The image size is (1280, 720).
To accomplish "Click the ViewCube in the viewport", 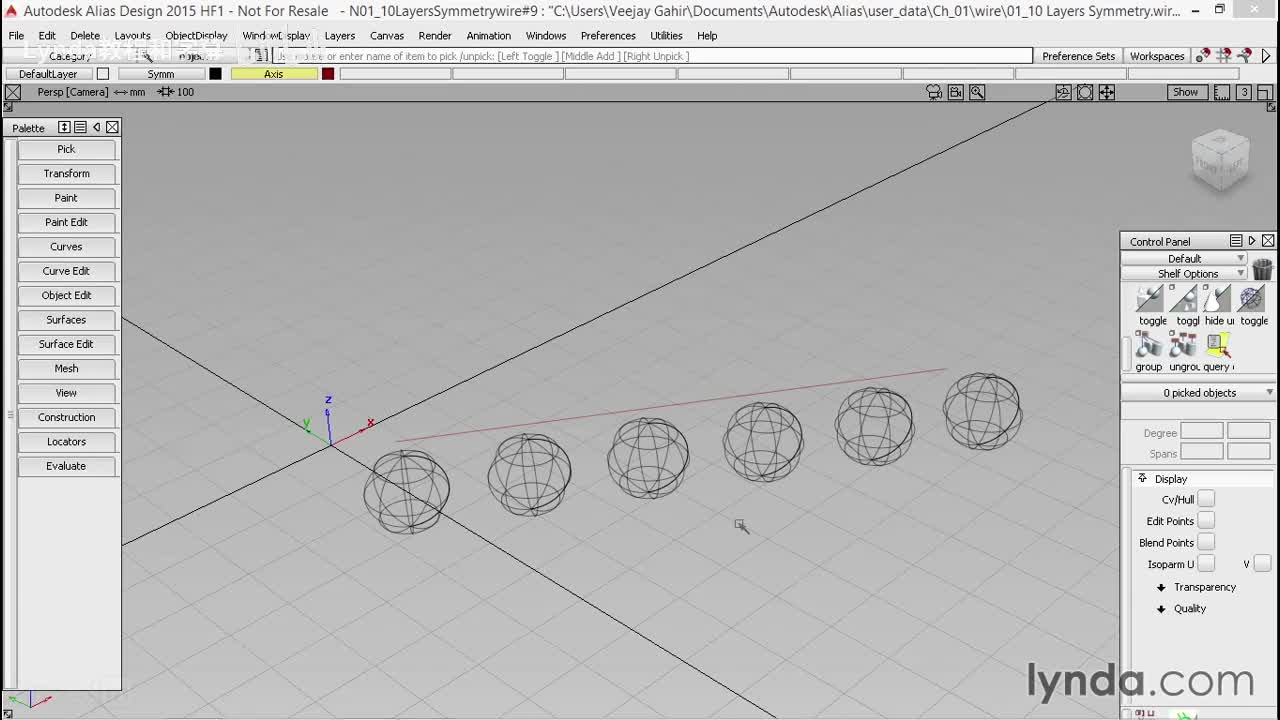I will pos(1221,159).
